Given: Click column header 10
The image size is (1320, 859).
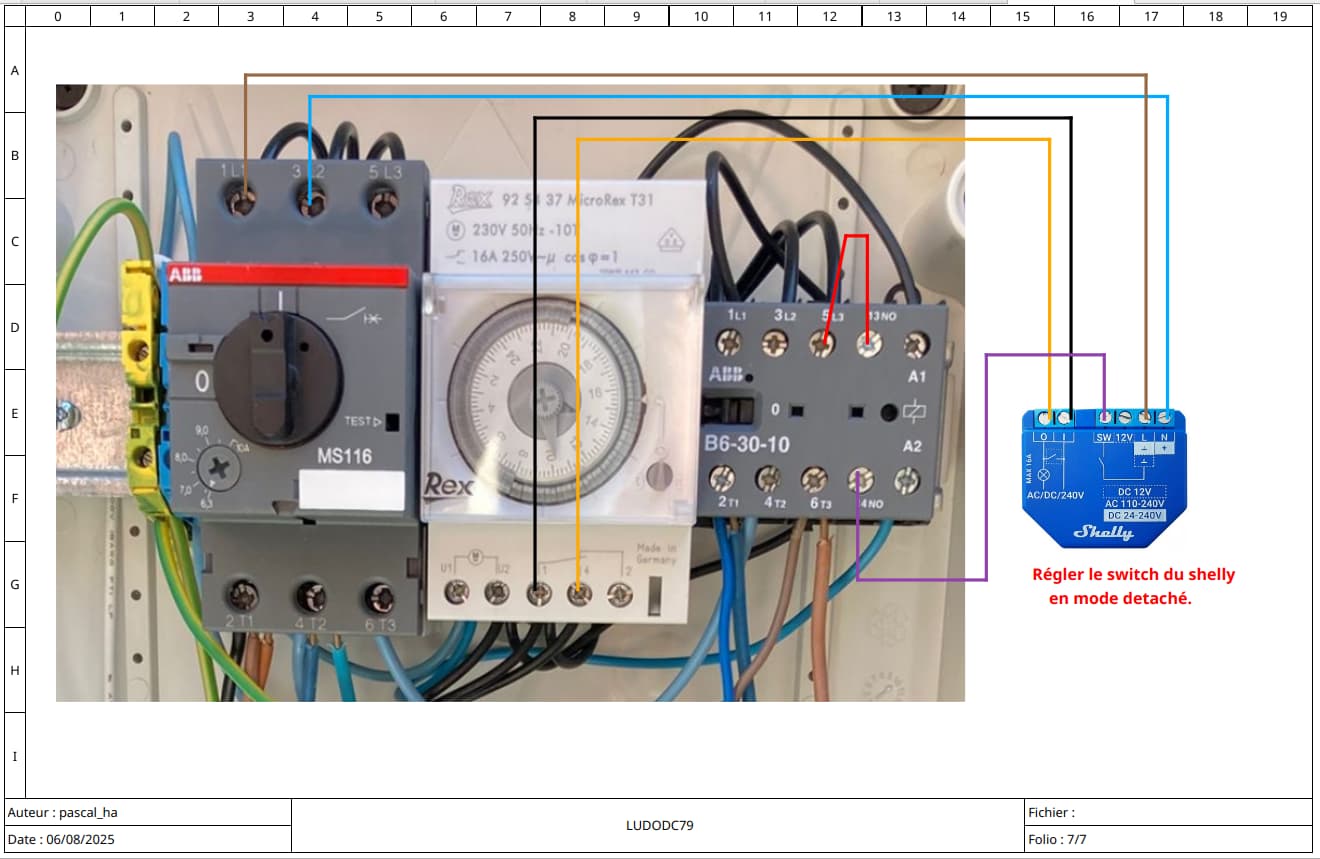Looking at the screenshot, I should (x=700, y=16).
